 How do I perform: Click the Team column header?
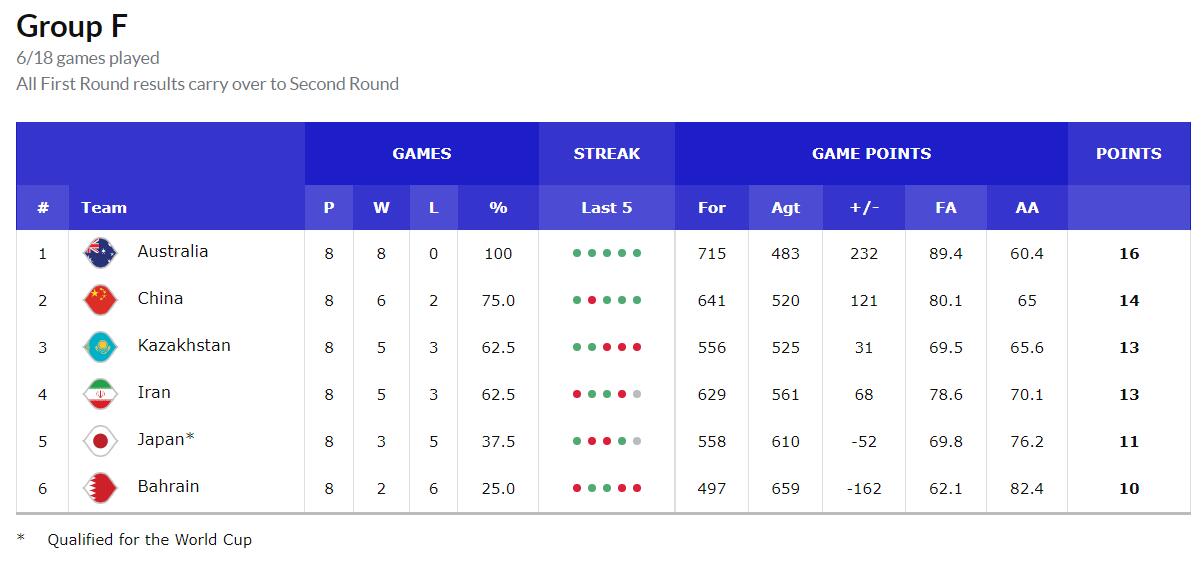pos(104,208)
